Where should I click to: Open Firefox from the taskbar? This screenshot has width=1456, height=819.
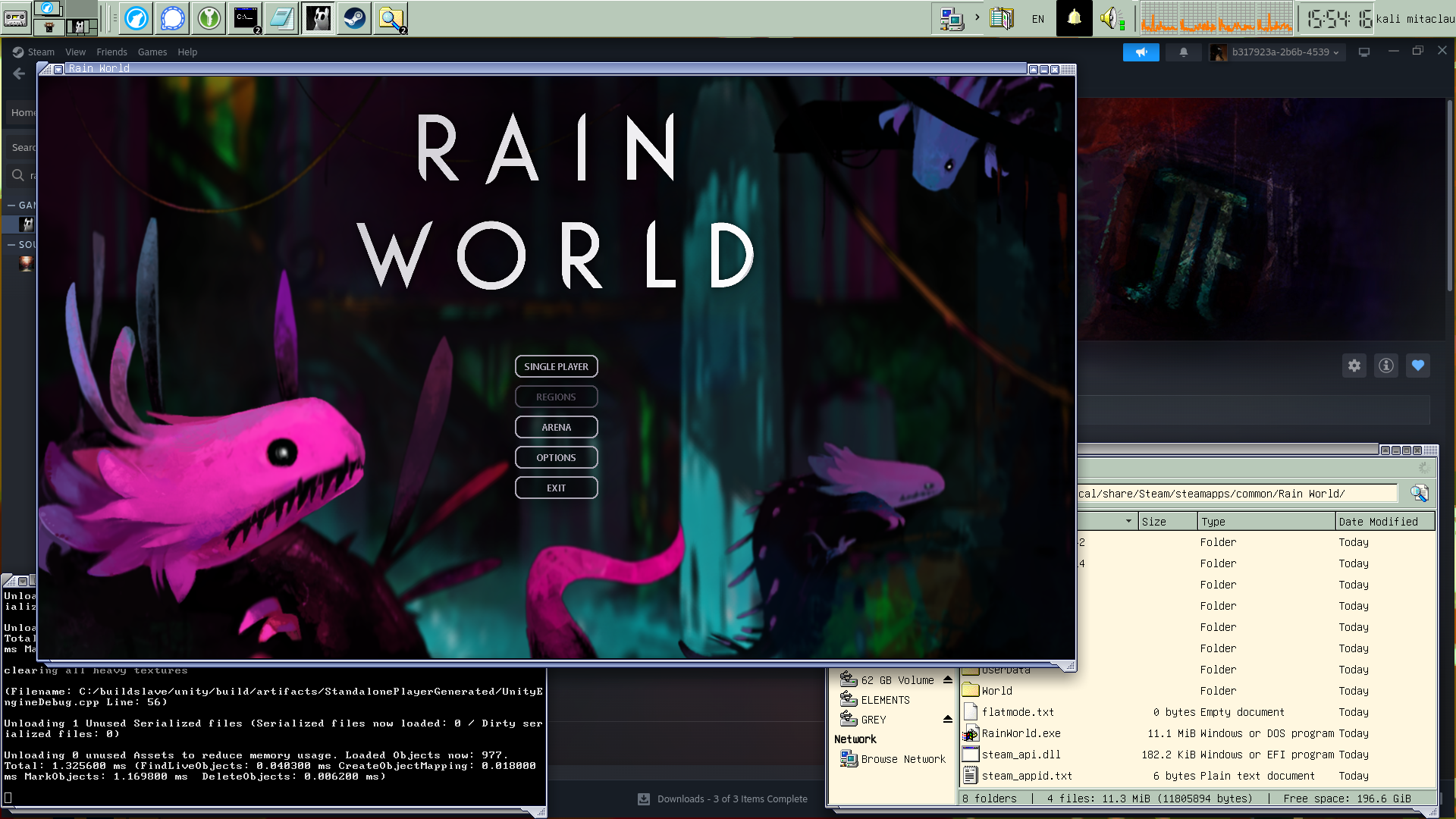pyautogui.click(x=136, y=19)
